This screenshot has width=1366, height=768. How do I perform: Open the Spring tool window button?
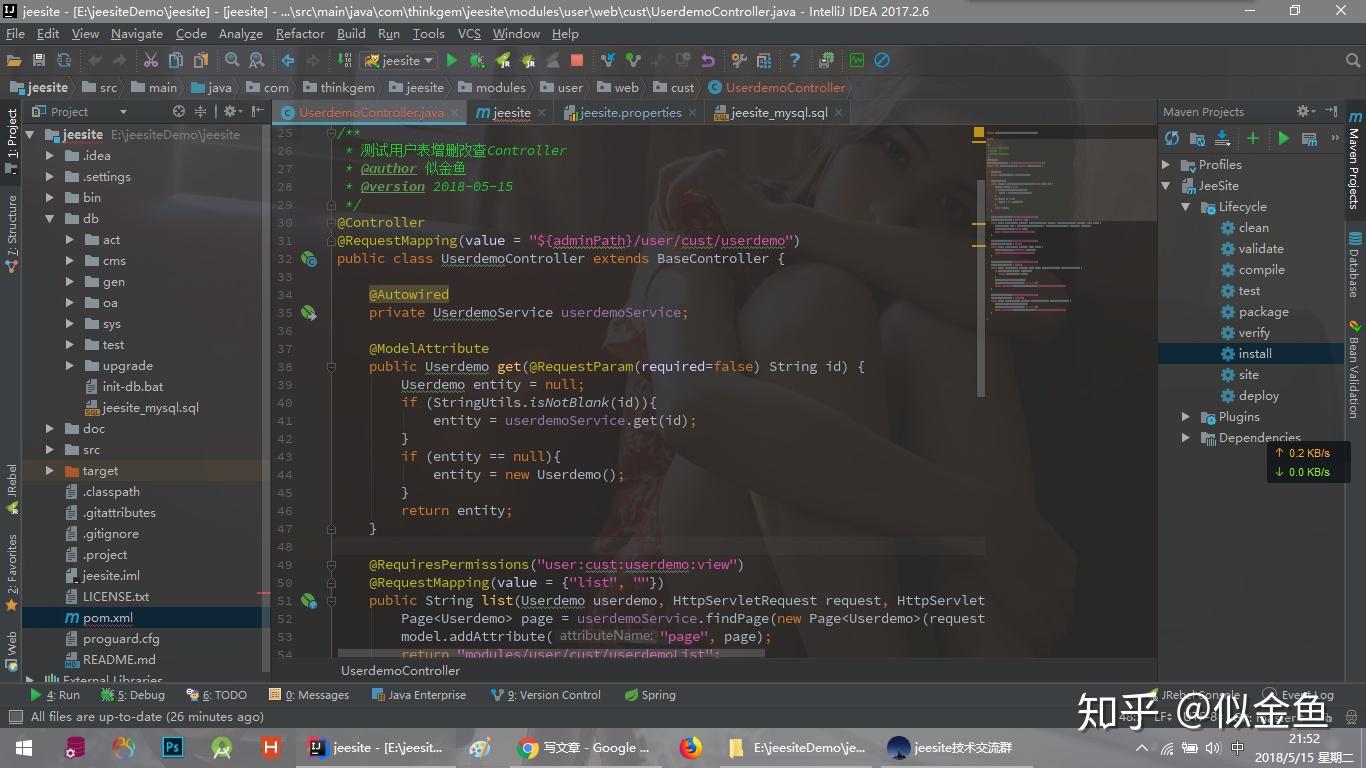650,695
